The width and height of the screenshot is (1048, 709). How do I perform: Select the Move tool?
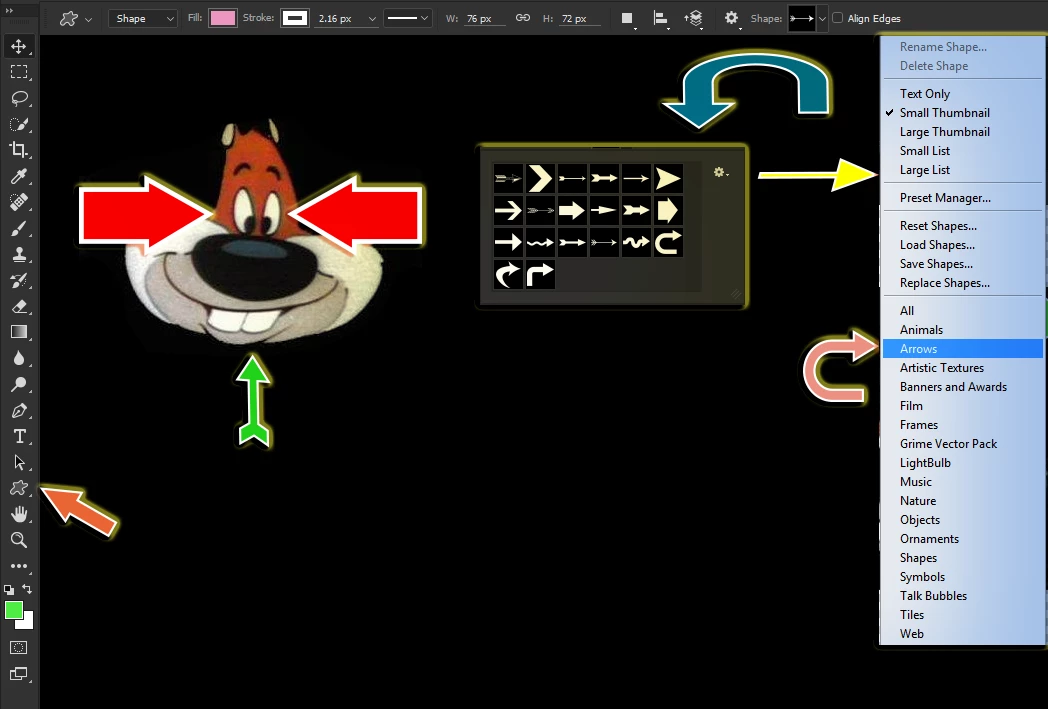tap(19, 46)
